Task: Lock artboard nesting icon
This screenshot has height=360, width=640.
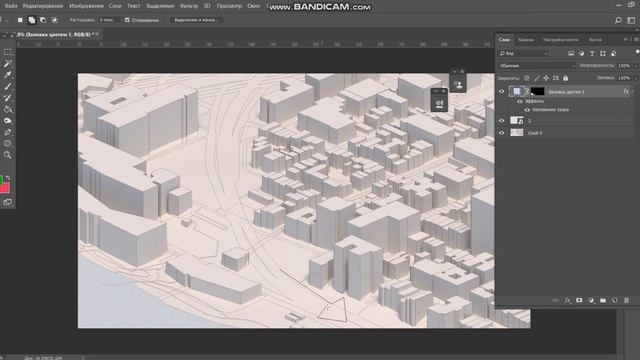Action: tap(556, 78)
